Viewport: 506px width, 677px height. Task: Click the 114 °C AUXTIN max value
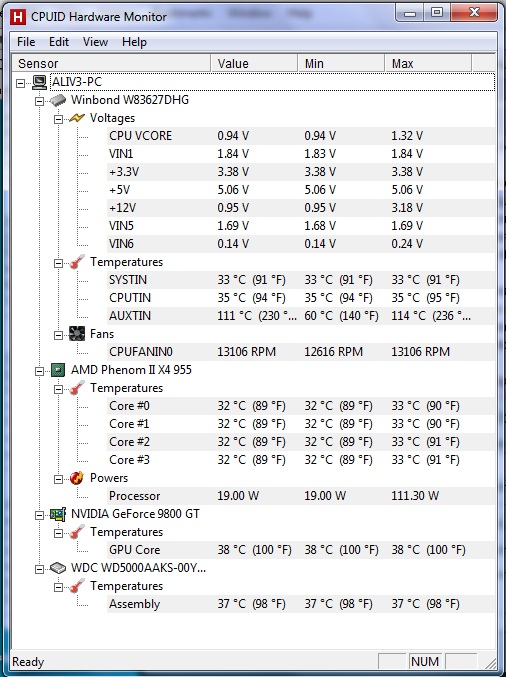pyautogui.click(x=431, y=316)
